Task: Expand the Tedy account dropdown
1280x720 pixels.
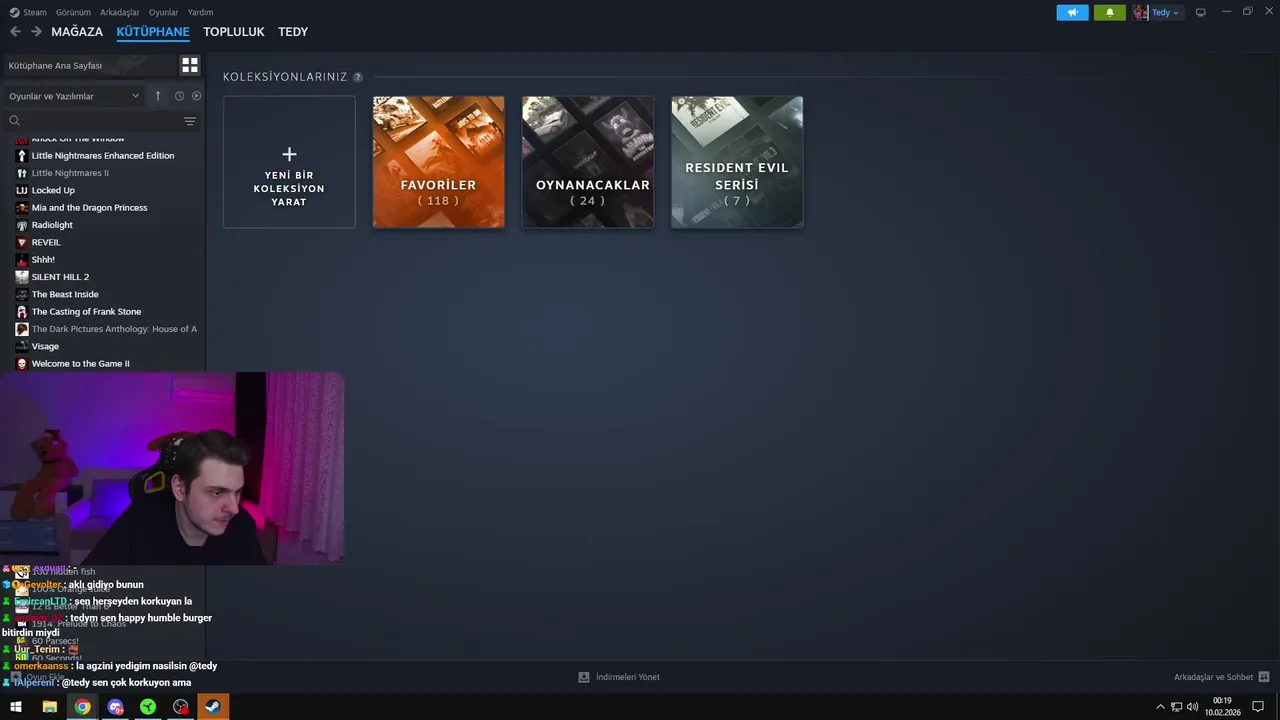Action: (x=1166, y=12)
